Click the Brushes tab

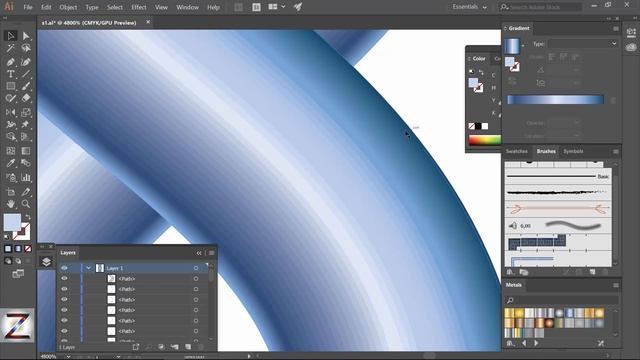(x=546, y=151)
